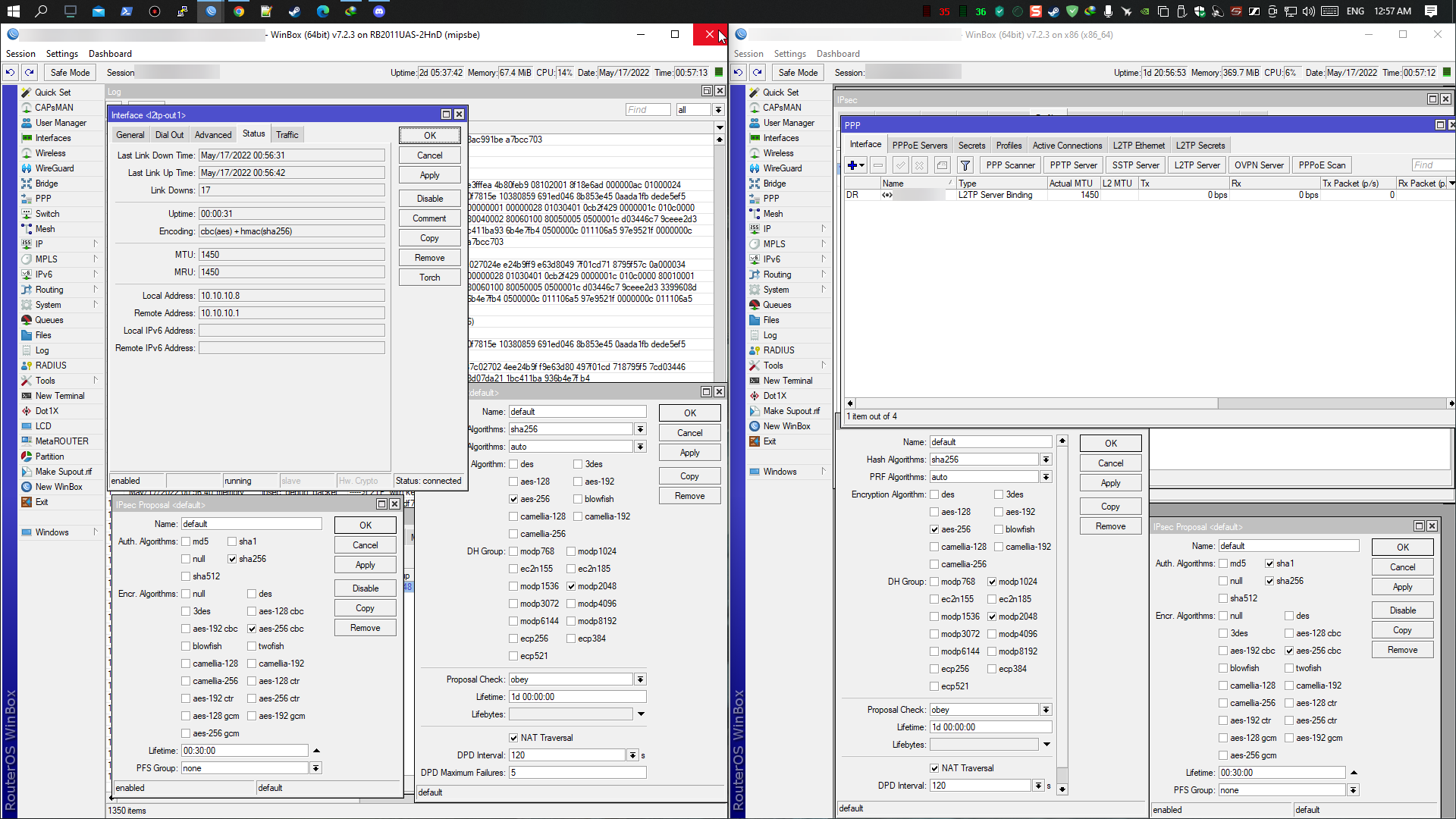This screenshot has height=819, width=1456.
Task: Toggle modp1024 in right profile DH Group
Action: point(992,582)
